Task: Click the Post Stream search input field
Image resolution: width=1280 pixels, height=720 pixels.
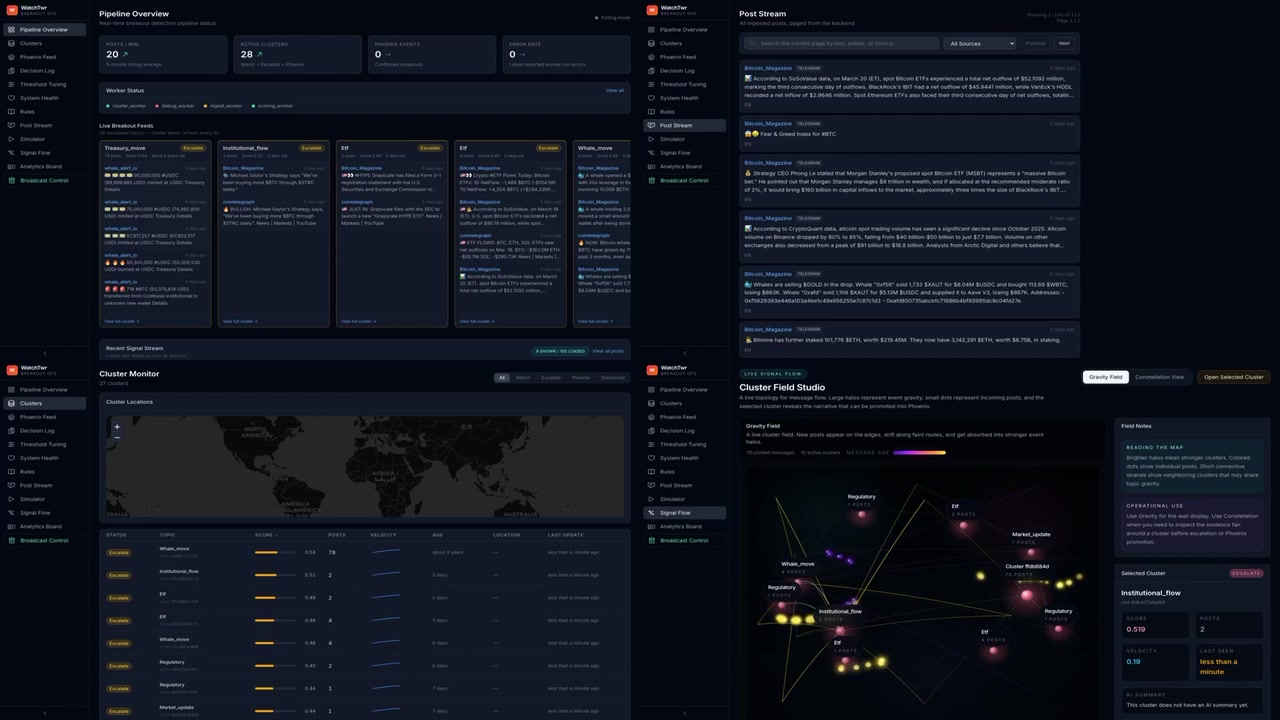Action: click(x=841, y=44)
